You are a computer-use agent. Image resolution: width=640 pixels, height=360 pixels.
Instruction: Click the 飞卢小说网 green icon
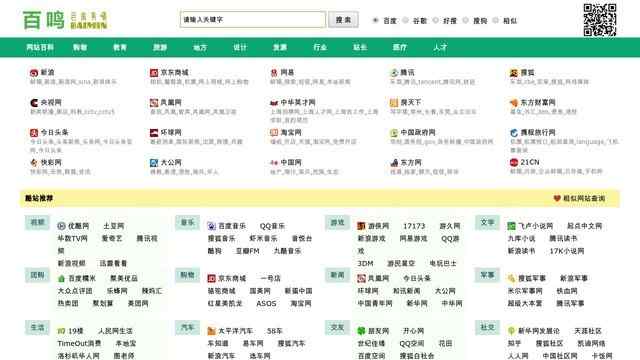pyautogui.click(x=511, y=226)
